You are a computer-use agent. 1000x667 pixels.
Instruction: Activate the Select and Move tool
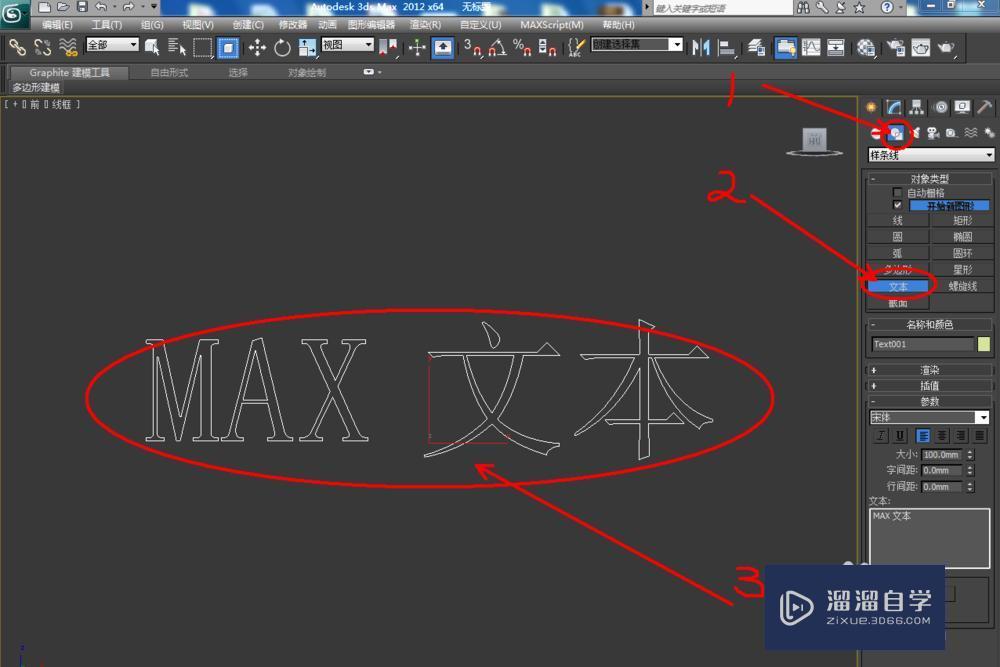click(x=257, y=47)
